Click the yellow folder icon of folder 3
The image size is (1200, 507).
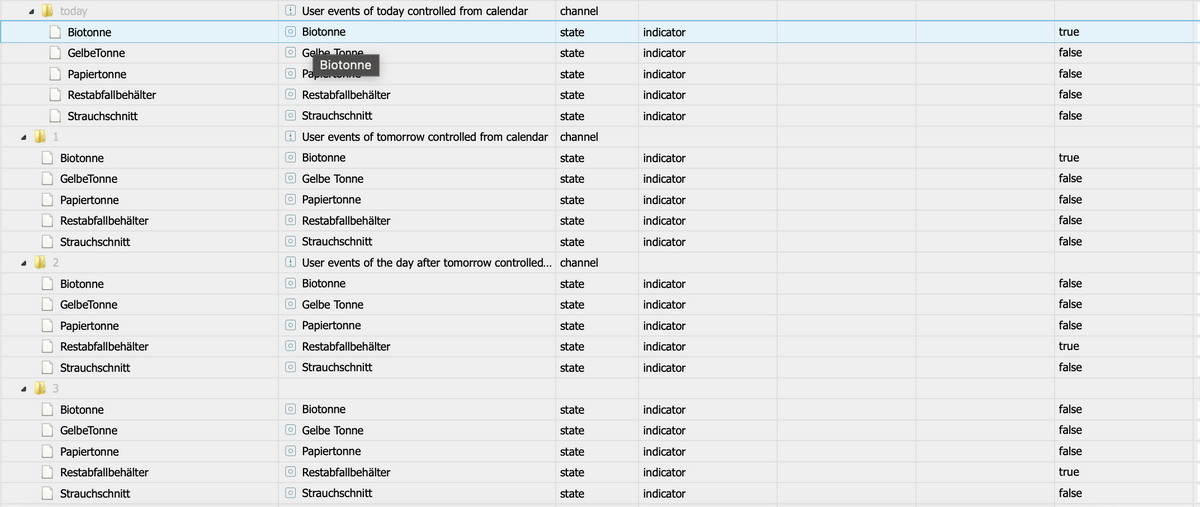[40, 388]
